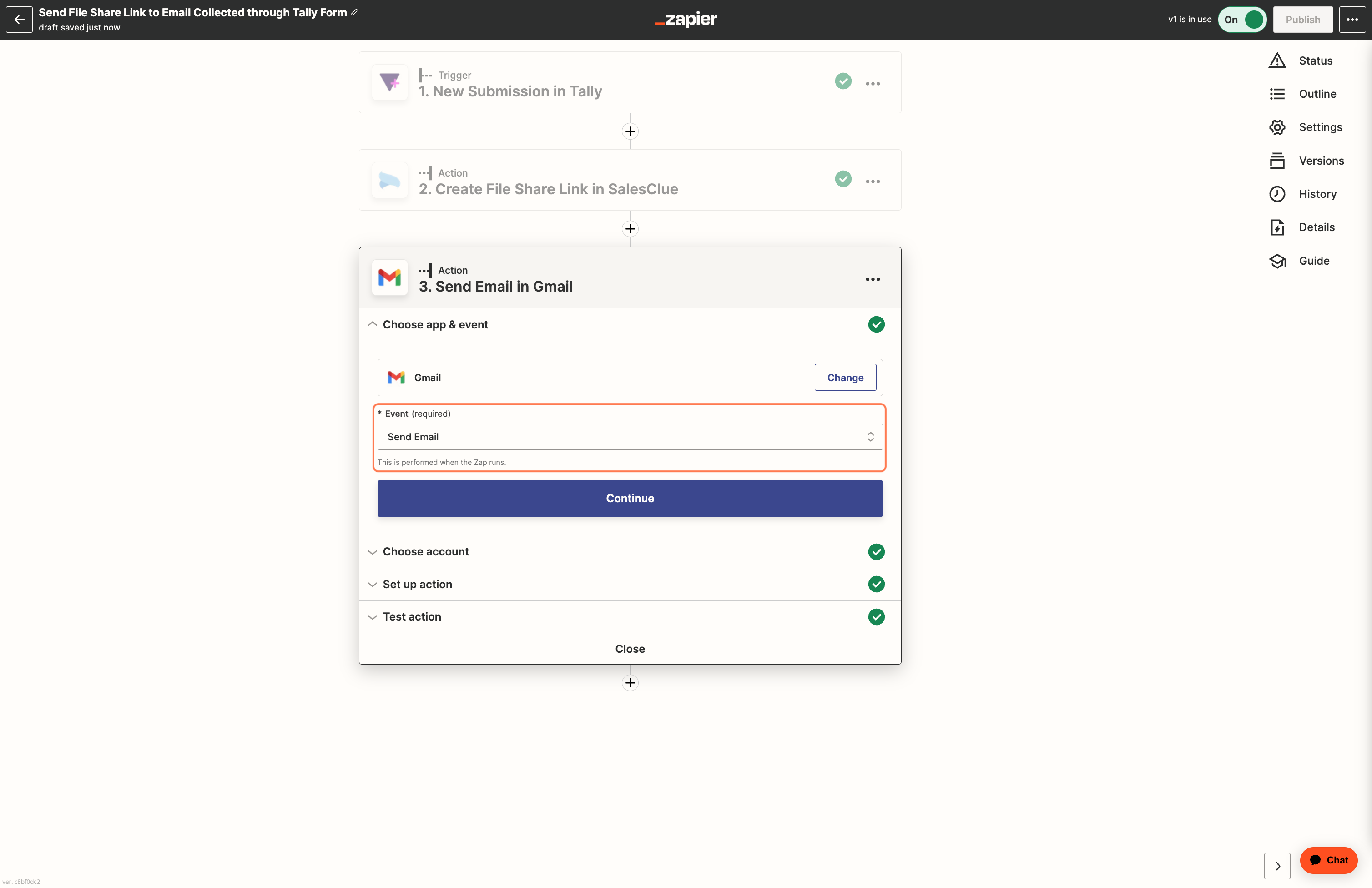The height and width of the screenshot is (888, 1372).
Task: Open the Send Email event dropdown
Action: (x=630, y=437)
